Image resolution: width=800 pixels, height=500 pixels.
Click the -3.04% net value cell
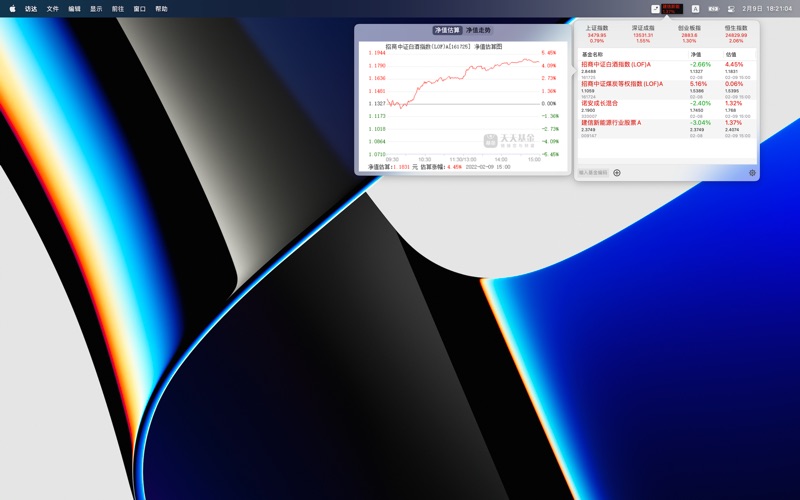pyautogui.click(x=700, y=122)
